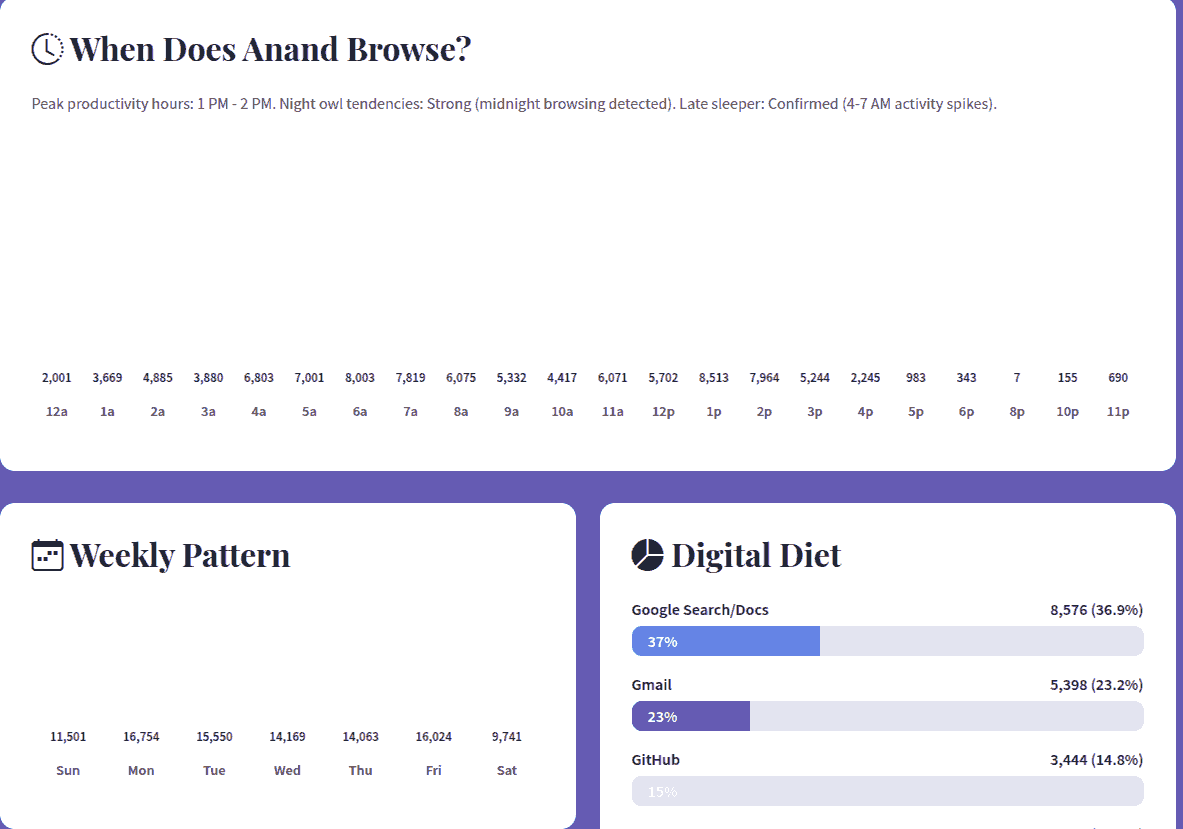Click the clock icon beside When Does Anand Browse
This screenshot has height=829, width=1183.
[x=47, y=48]
